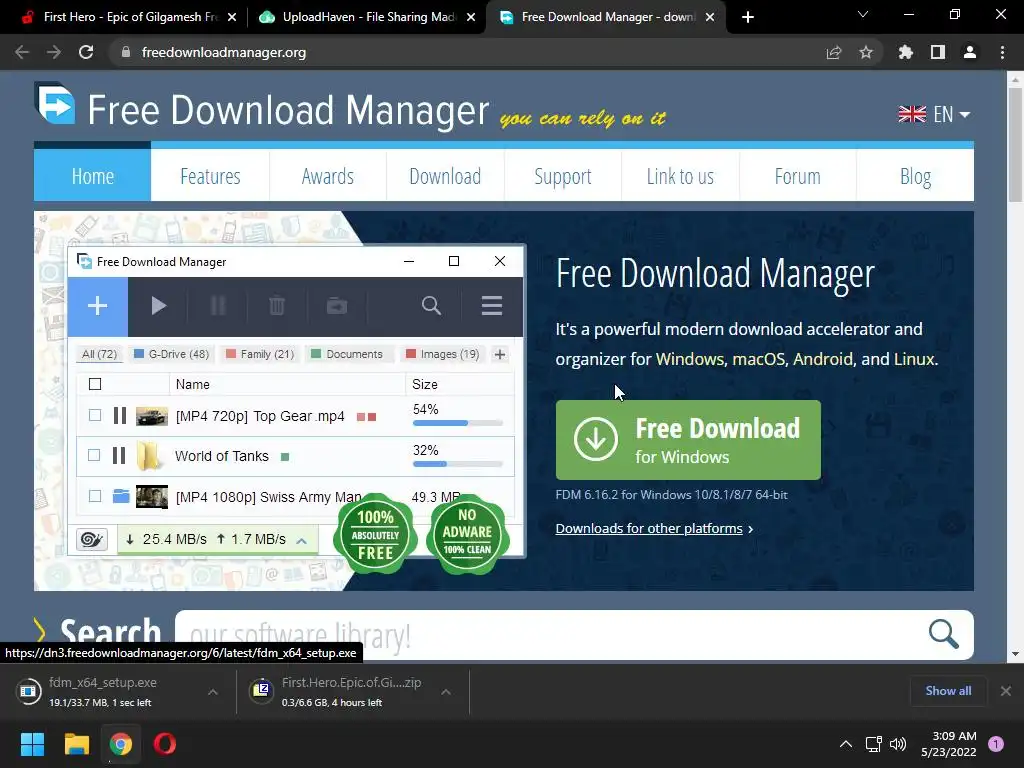
Task: Open the Awards navigation tab
Action: point(328,175)
